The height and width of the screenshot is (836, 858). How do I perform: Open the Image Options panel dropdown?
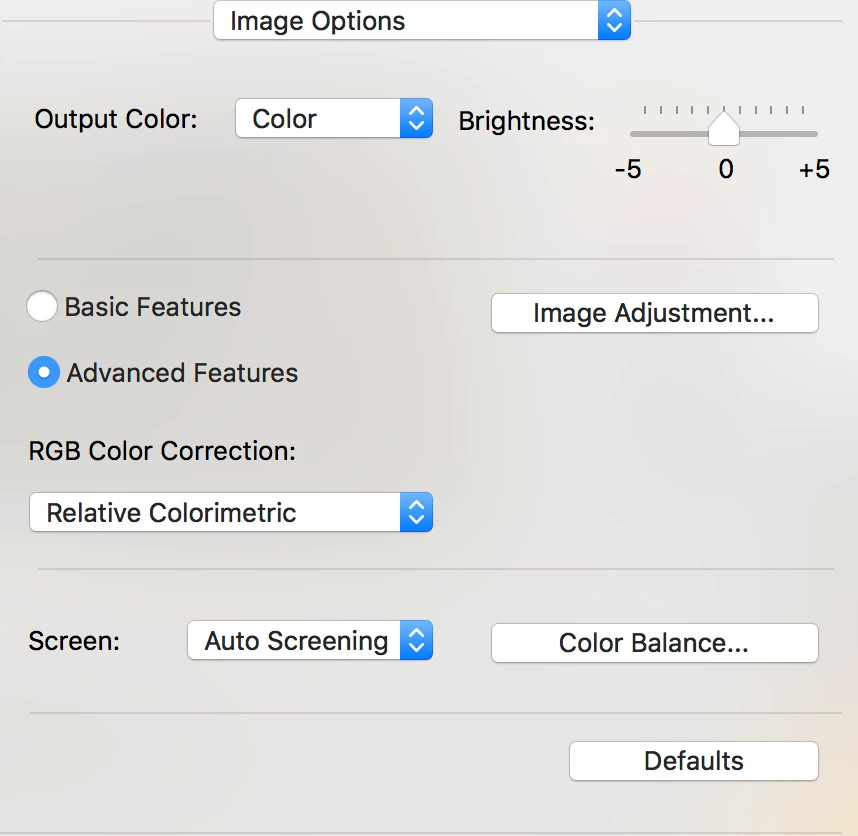pos(405,21)
